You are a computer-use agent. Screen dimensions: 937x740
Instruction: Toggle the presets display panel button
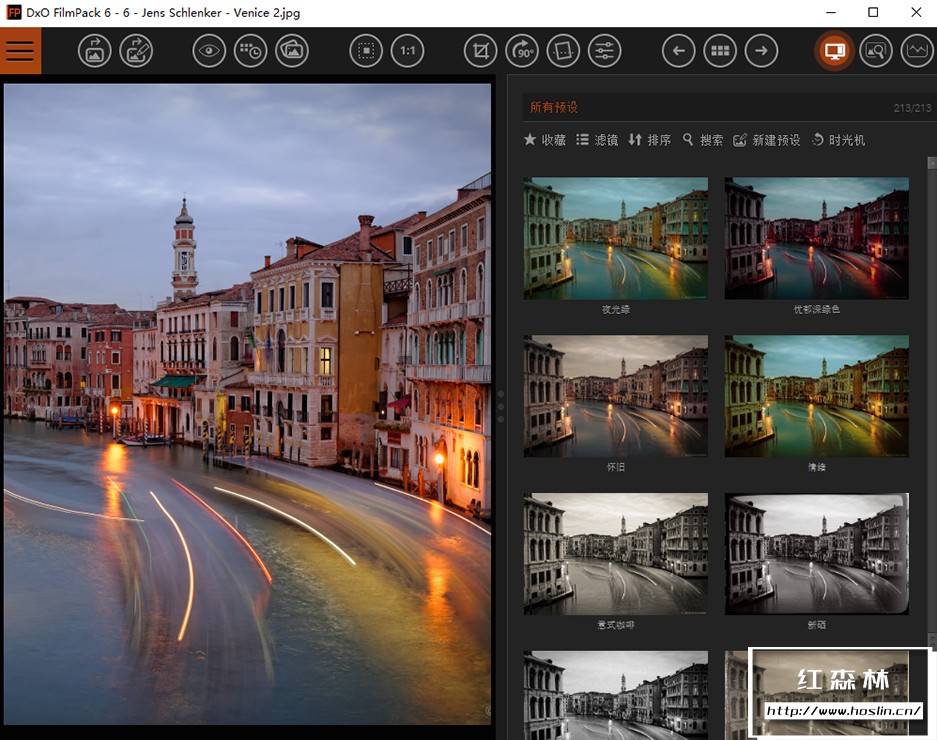click(834, 51)
